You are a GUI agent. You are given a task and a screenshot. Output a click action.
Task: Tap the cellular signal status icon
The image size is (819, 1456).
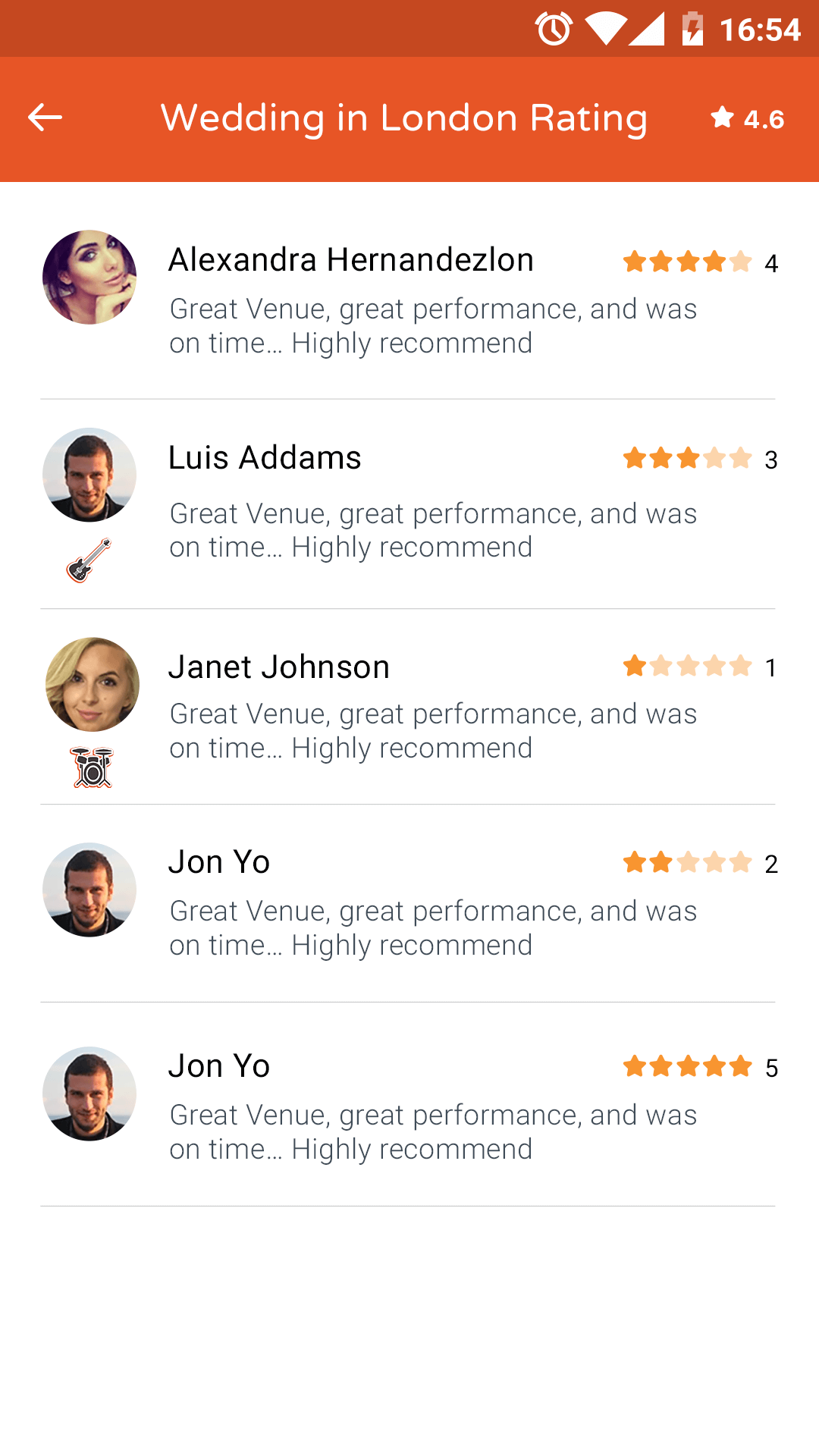tap(646, 30)
